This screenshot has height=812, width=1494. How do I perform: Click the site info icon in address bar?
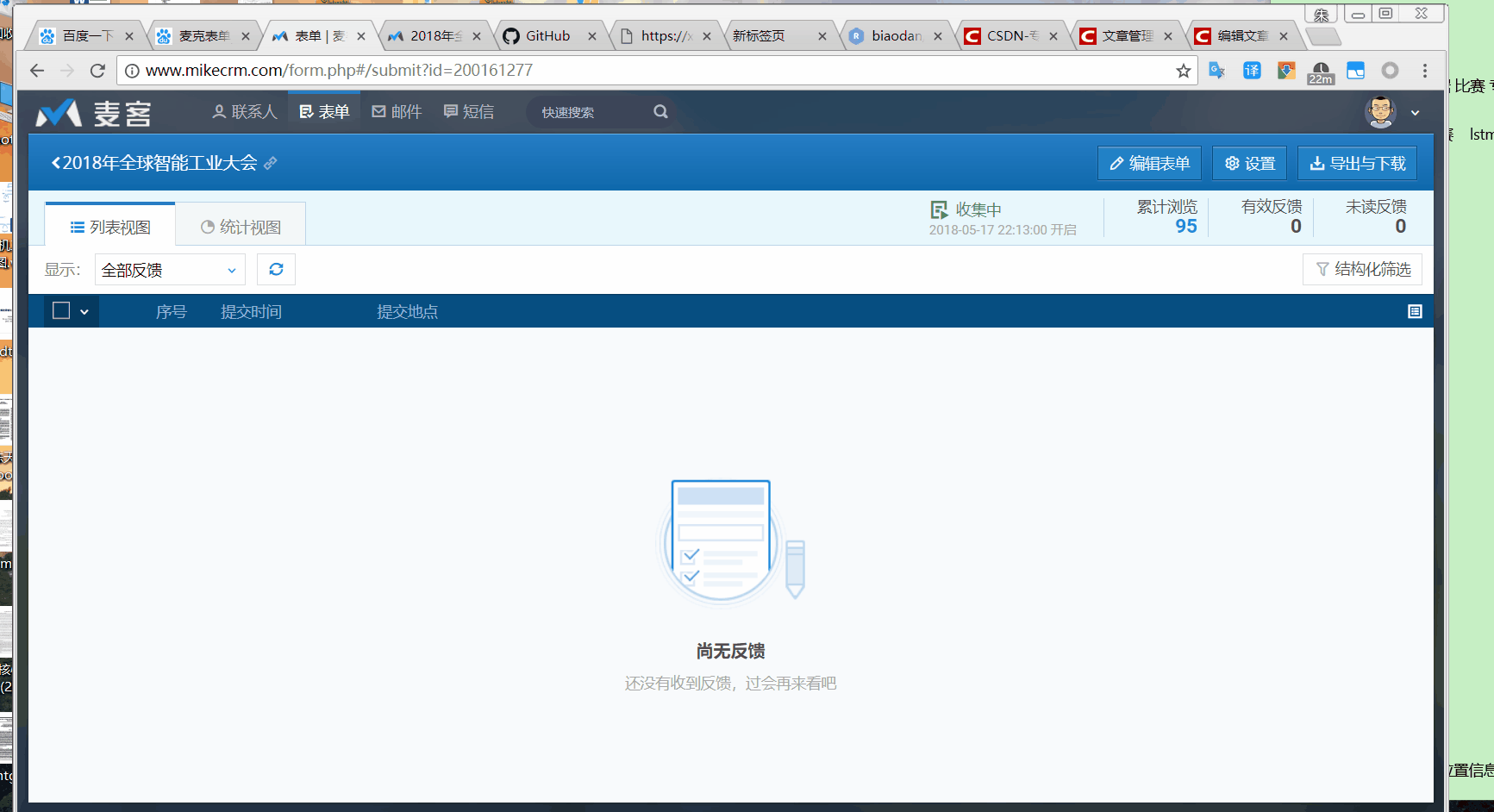(132, 71)
